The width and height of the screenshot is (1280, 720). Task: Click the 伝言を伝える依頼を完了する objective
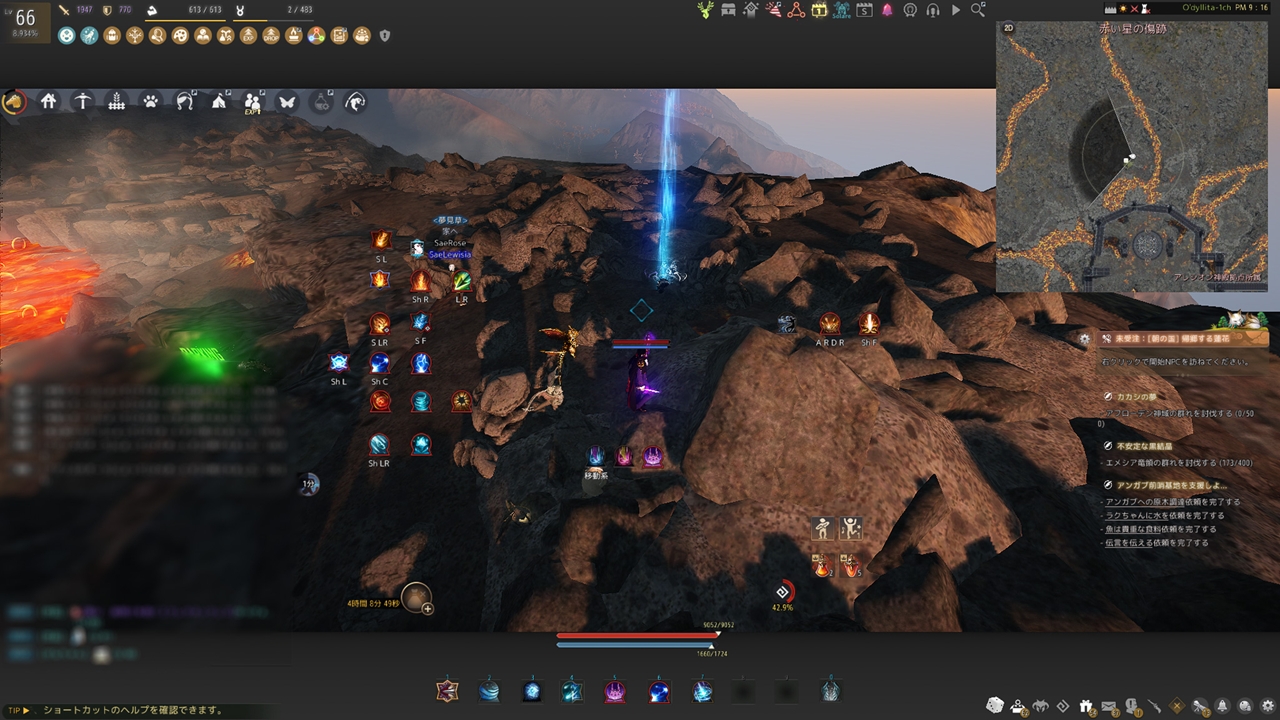[x=1156, y=543]
